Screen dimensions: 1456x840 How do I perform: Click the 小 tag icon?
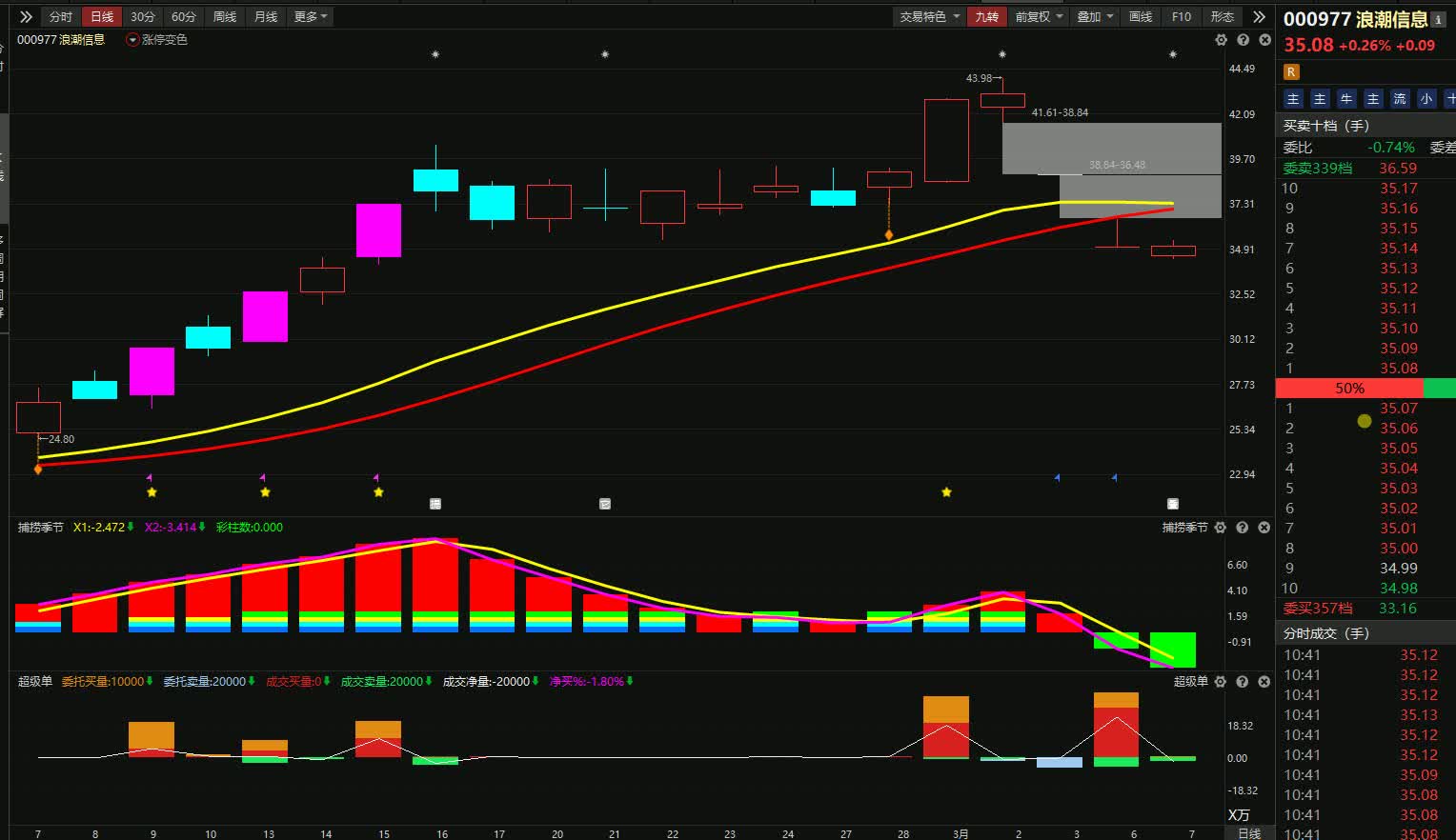point(1426,98)
